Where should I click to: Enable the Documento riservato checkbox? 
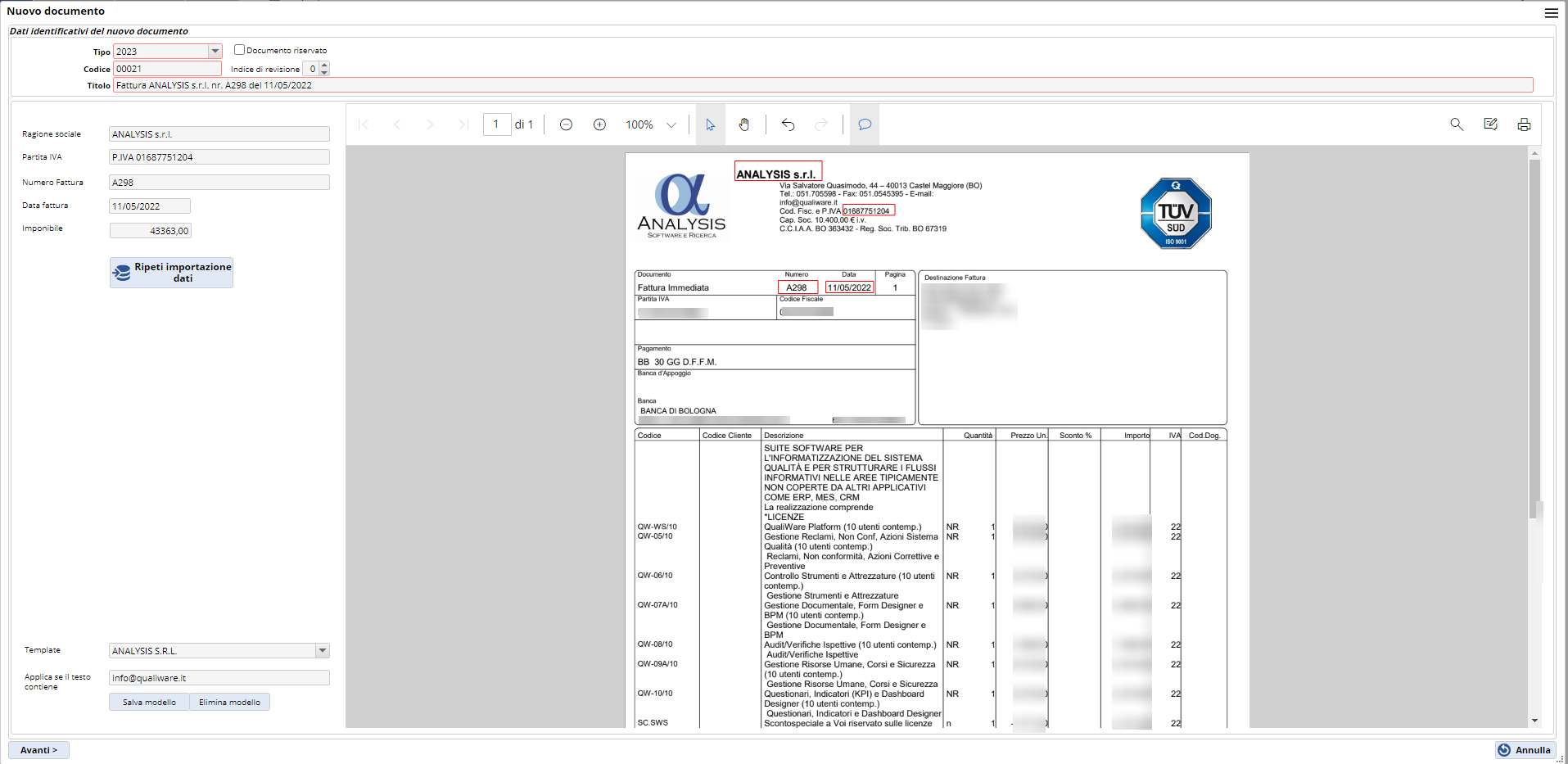240,50
